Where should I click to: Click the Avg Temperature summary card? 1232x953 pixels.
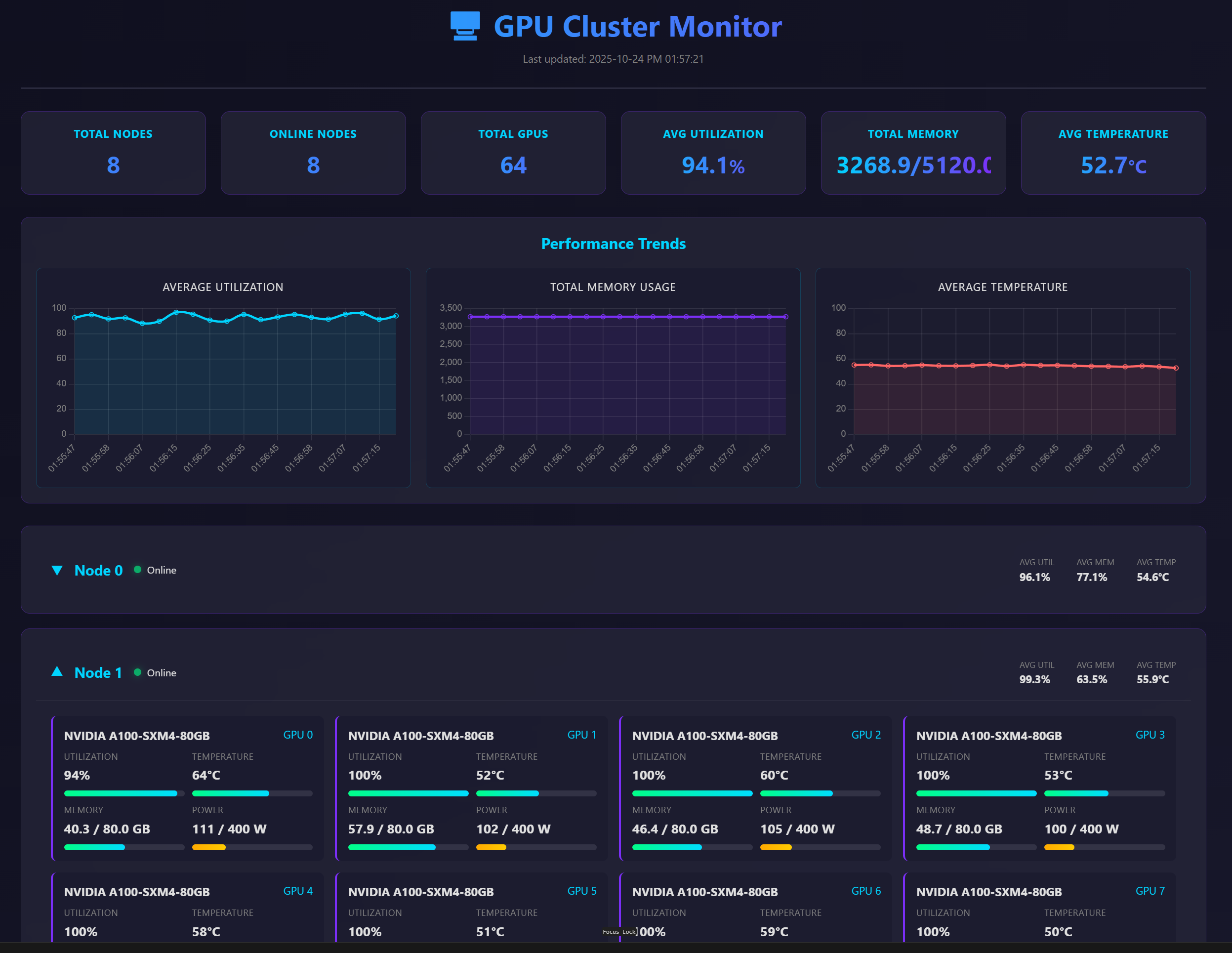[1113, 152]
